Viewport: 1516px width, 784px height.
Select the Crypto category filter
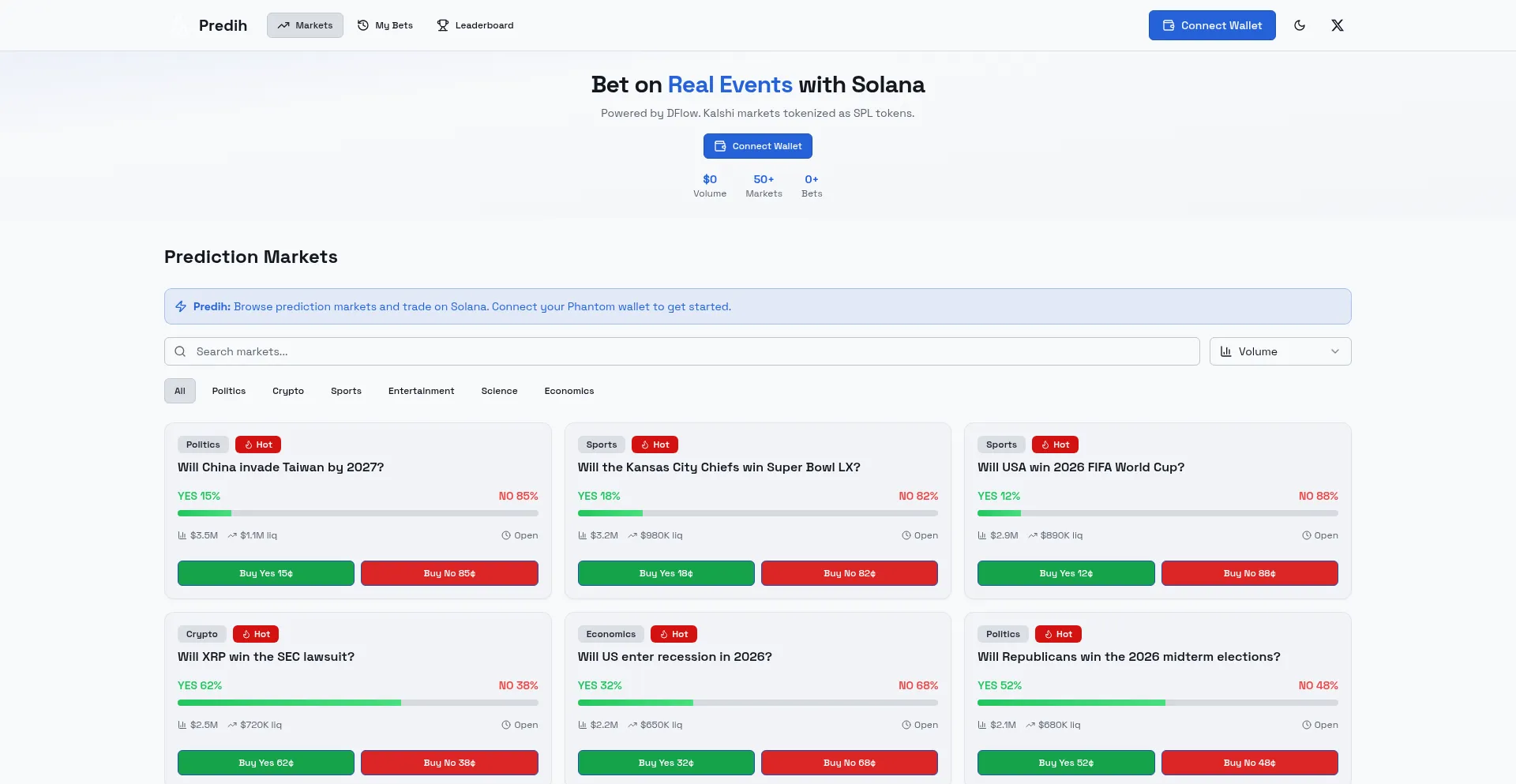click(x=288, y=391)
